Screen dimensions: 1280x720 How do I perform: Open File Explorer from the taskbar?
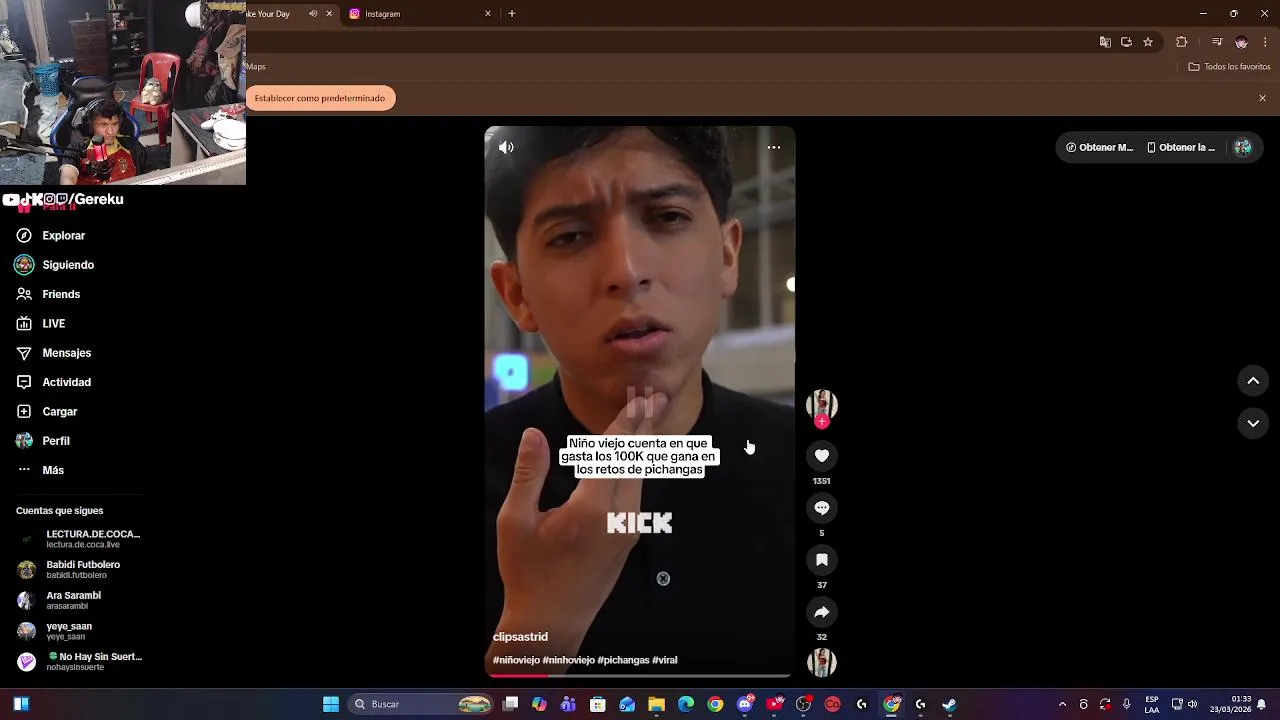coord(657,704)
